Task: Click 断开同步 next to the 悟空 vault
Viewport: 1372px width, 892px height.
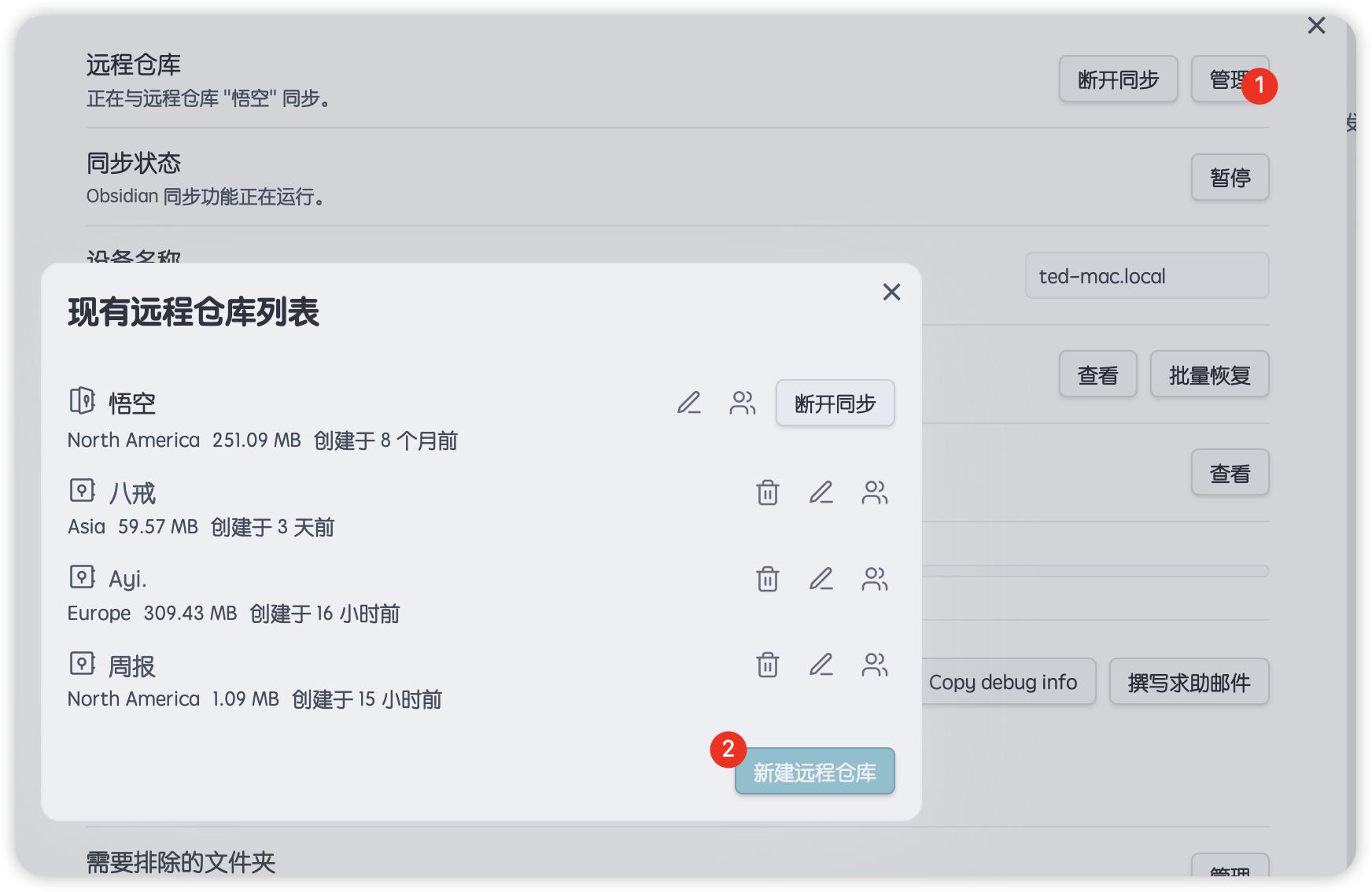Action: 835,403
